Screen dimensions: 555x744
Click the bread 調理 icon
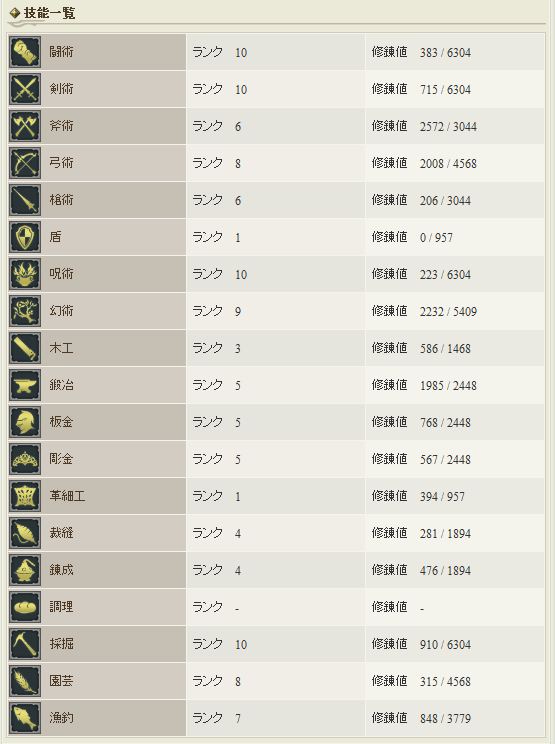pyautogui.click(x=25, y=607)
